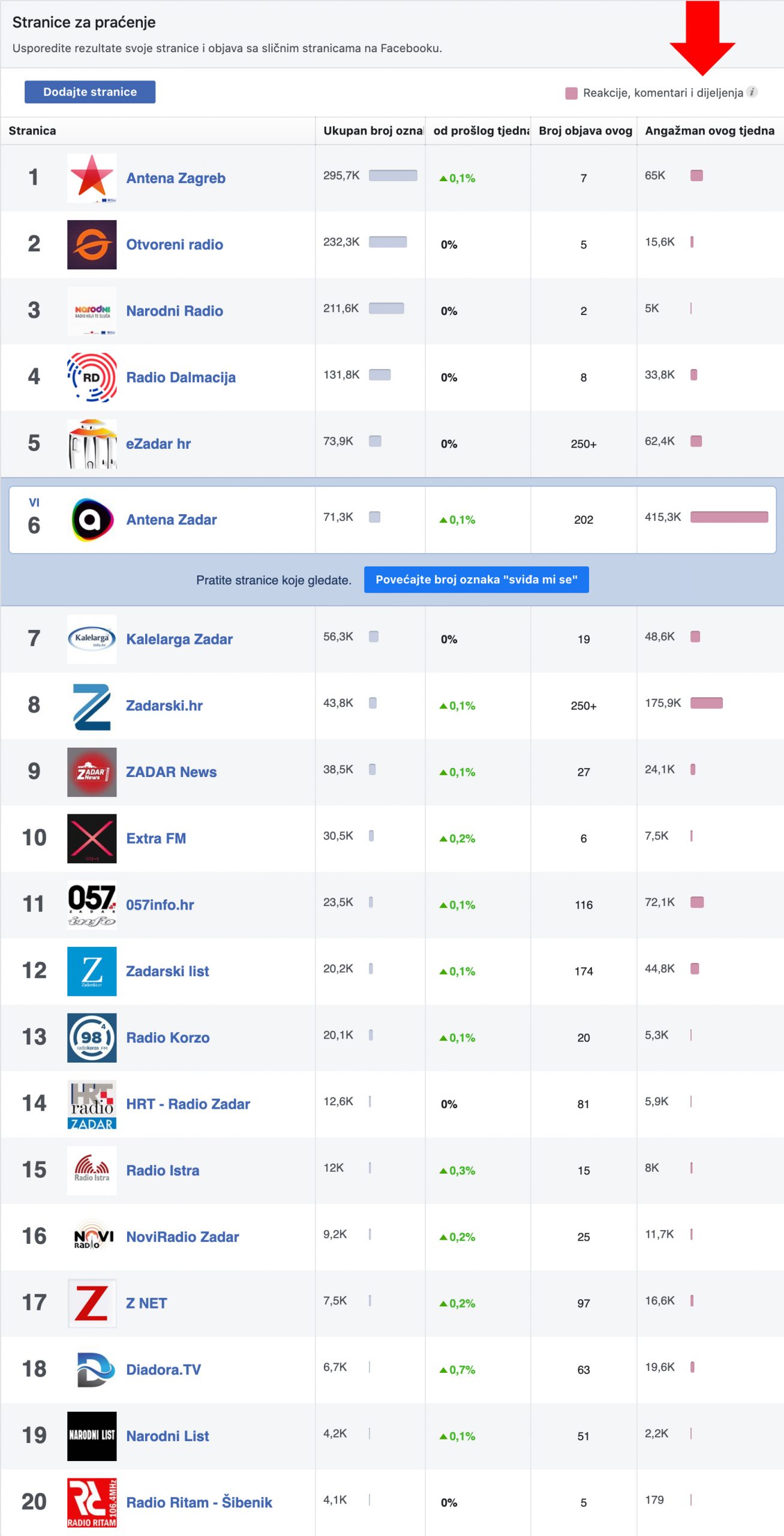Viewport: 784px width, 1536px height.
Task: Open the HRT - Radio Zadar link
Action: [188, 1104]
